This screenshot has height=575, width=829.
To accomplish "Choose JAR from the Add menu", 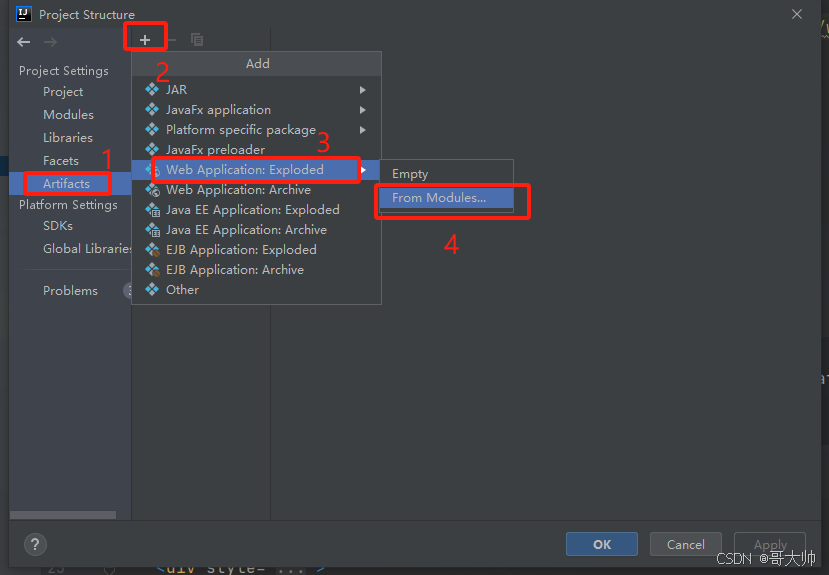I will 256,89.
